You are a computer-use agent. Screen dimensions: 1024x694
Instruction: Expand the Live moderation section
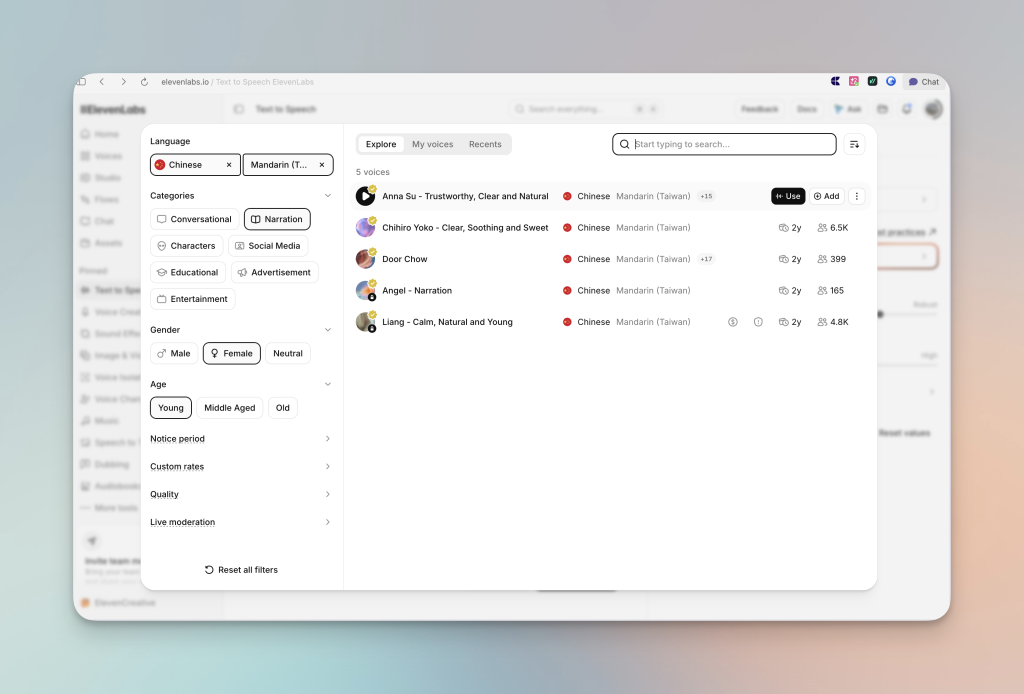(x=242, y=522)
